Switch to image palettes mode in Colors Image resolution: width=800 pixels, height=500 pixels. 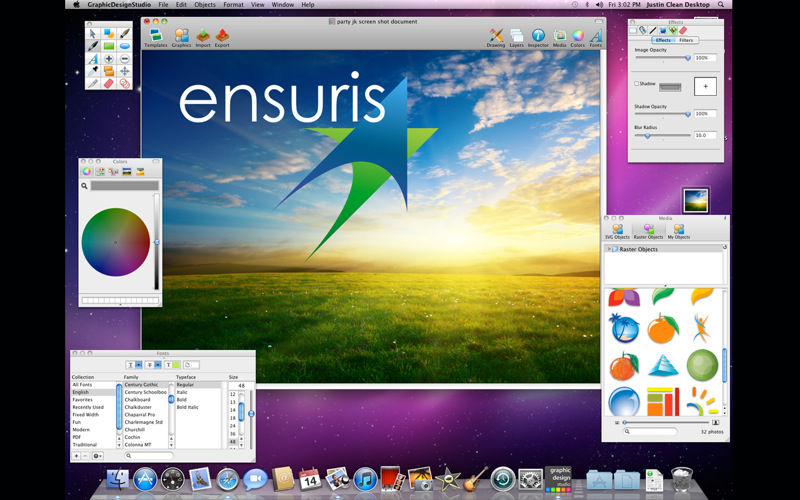pos(127,171)
